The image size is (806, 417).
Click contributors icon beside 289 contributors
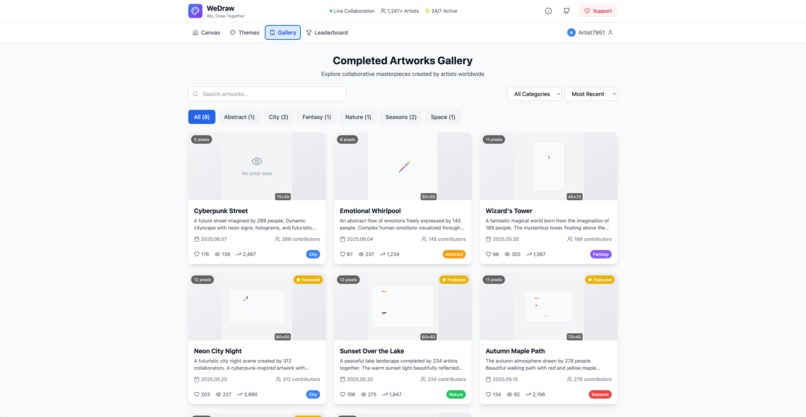click(x=278, y=239)
